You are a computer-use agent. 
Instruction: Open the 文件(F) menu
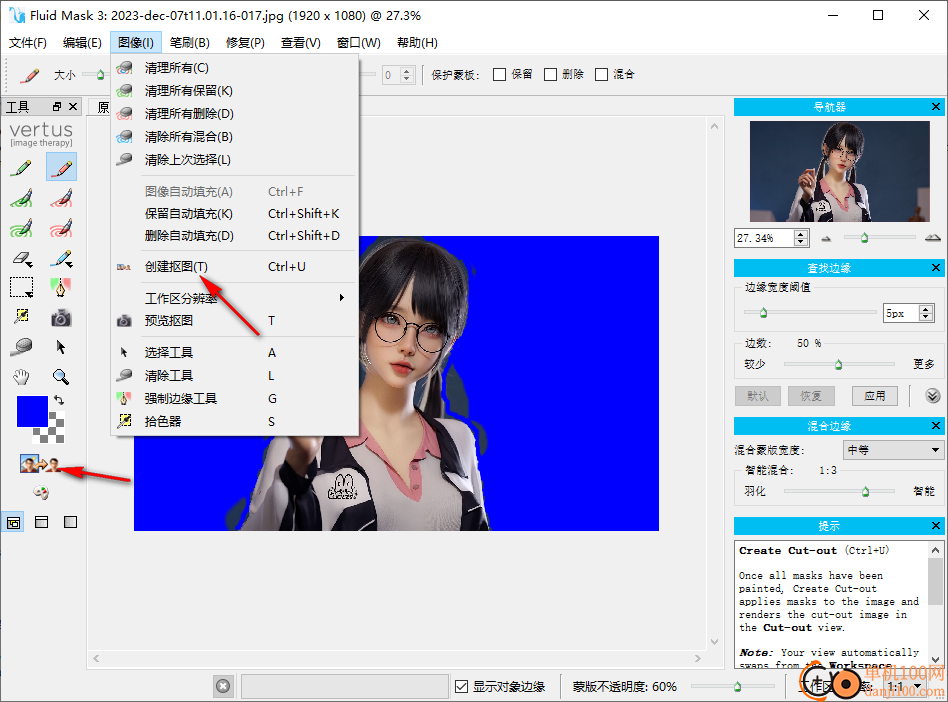[x=28, y=42]
